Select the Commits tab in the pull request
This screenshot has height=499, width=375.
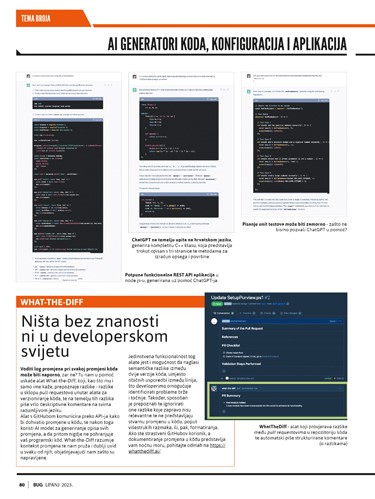[247, 313]
